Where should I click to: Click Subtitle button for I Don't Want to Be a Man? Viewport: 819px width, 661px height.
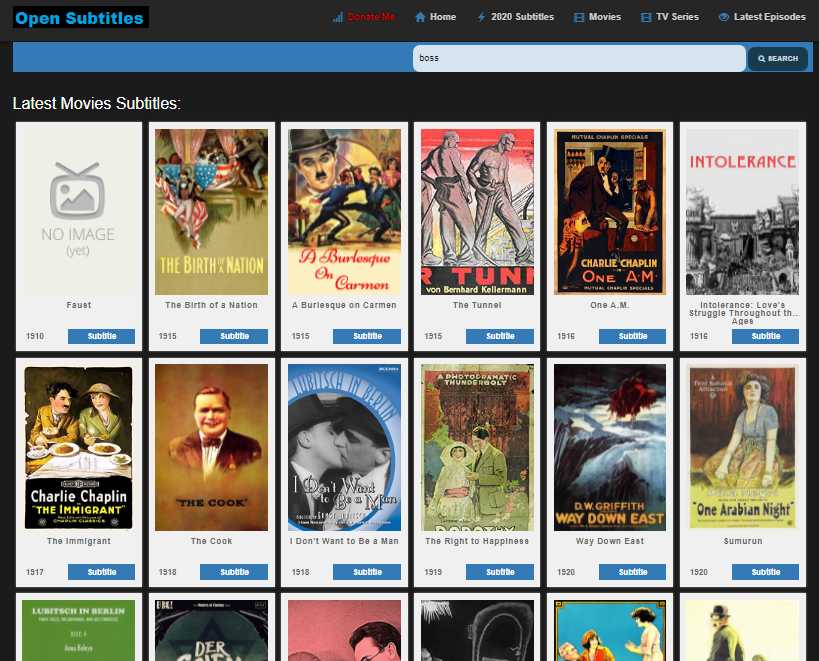coord(367,572)
